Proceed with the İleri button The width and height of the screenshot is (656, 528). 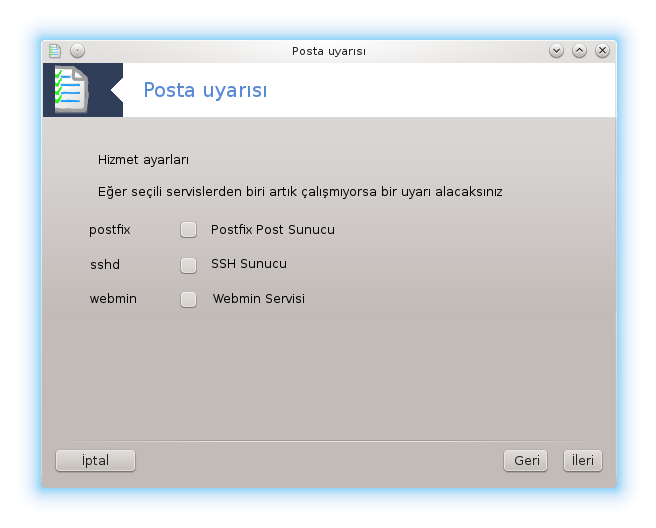click(x=582, y=461)
